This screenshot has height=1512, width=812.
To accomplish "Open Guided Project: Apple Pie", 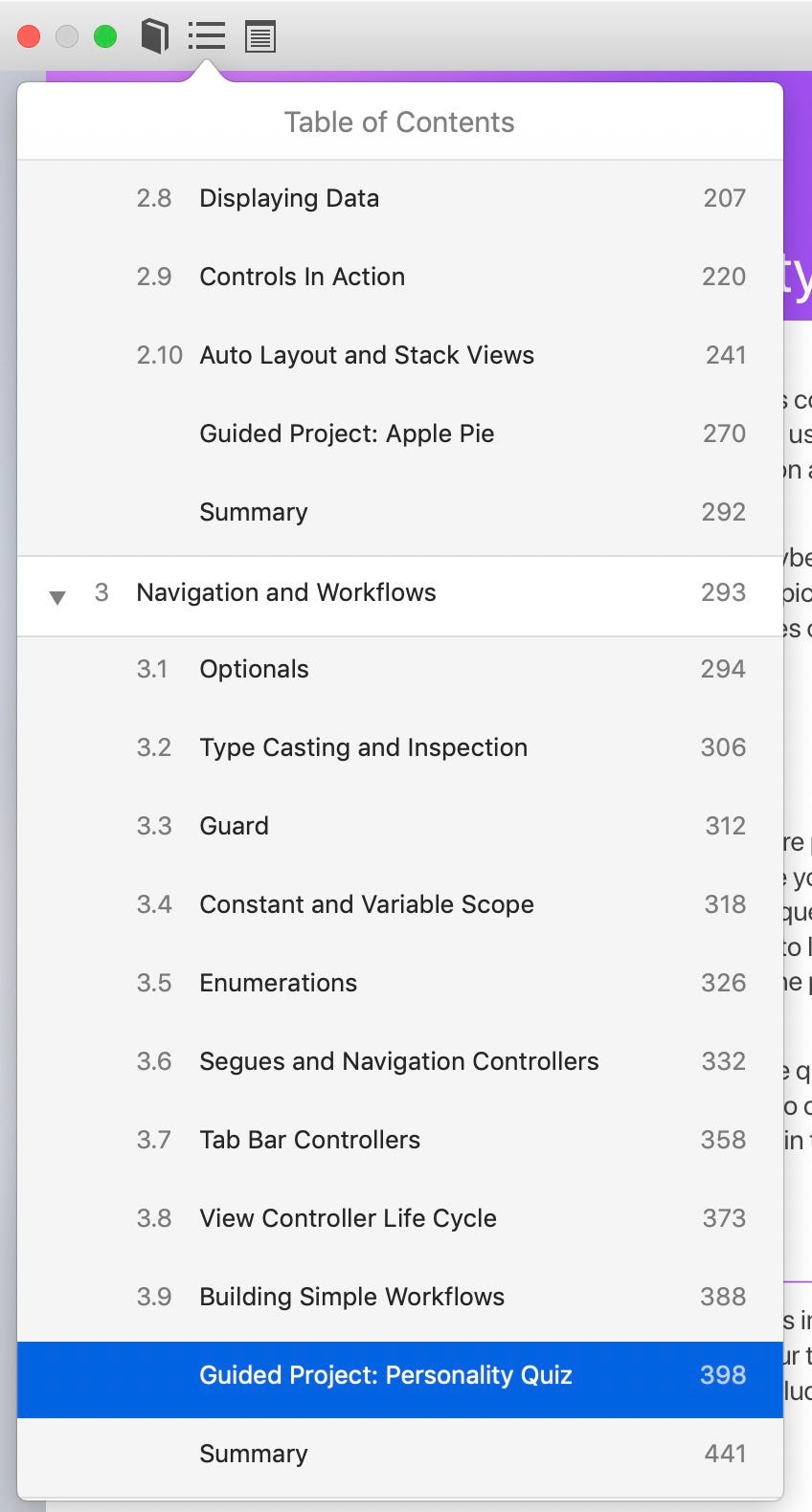I will pyautogui.click(x=400, y=434).
